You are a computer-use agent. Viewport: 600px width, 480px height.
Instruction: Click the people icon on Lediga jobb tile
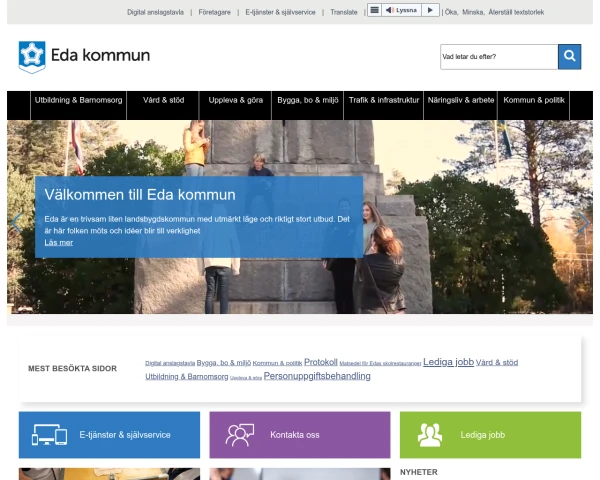pyautogui.click(x=430, y=435)
